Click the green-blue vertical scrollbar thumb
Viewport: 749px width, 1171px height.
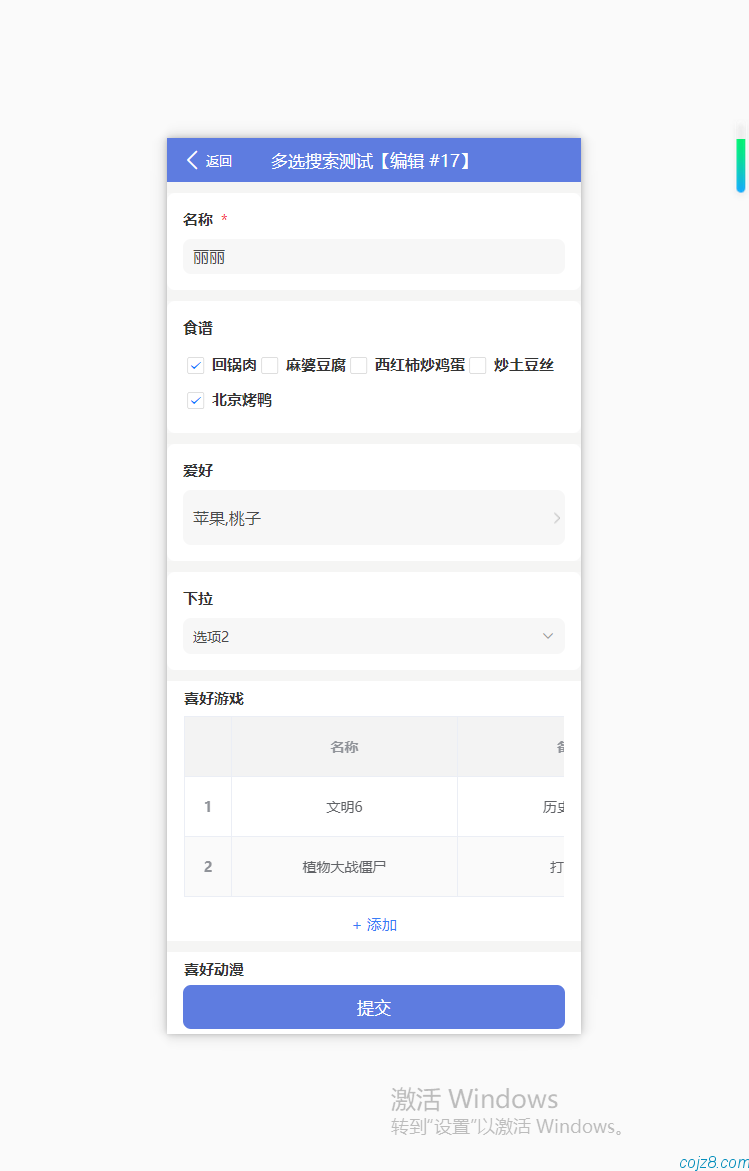(x=741, y=165)
